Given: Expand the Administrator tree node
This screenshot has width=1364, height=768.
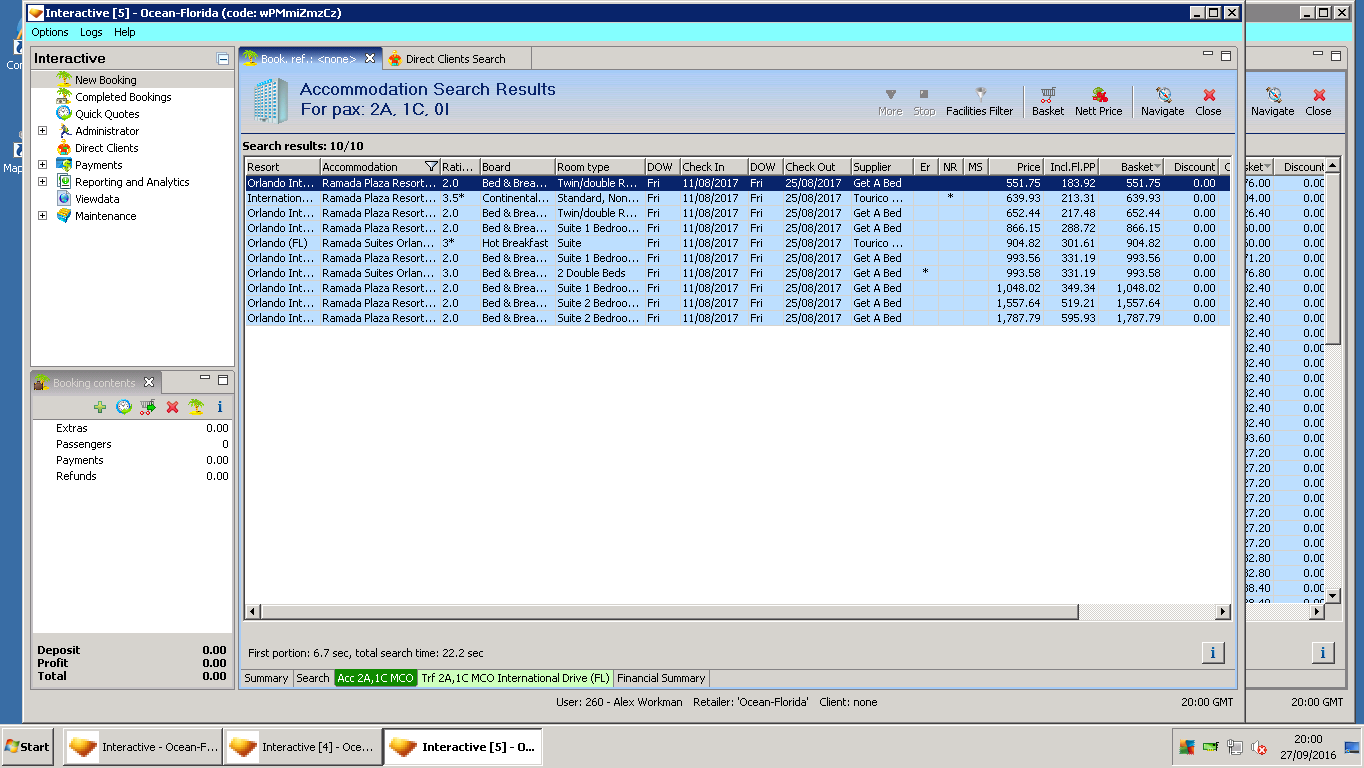Looking at the screenshot, I should point(42,131).
